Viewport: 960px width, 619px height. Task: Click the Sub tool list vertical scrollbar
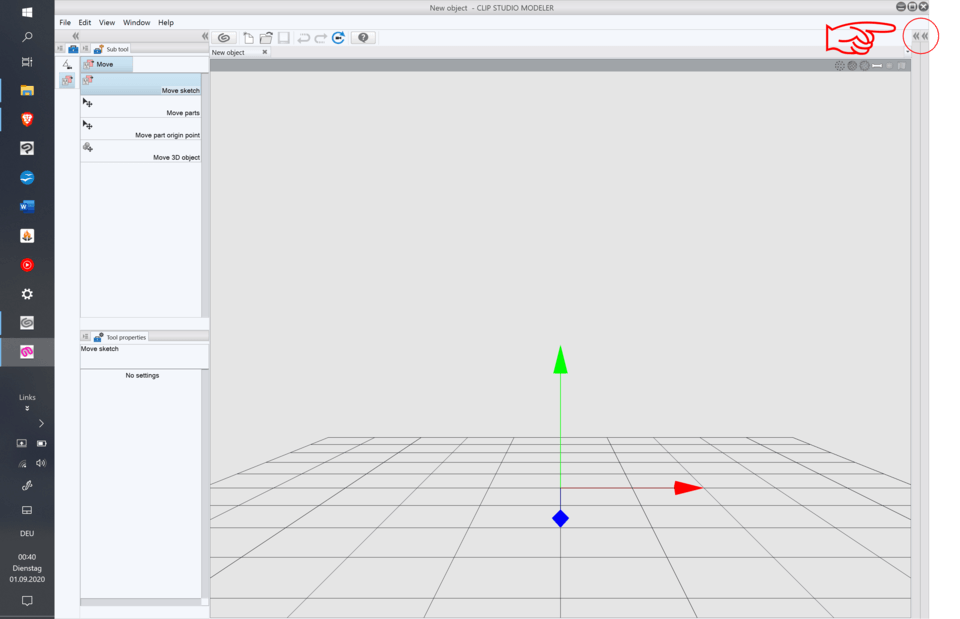pyautogui.click(x=205, y=195)
